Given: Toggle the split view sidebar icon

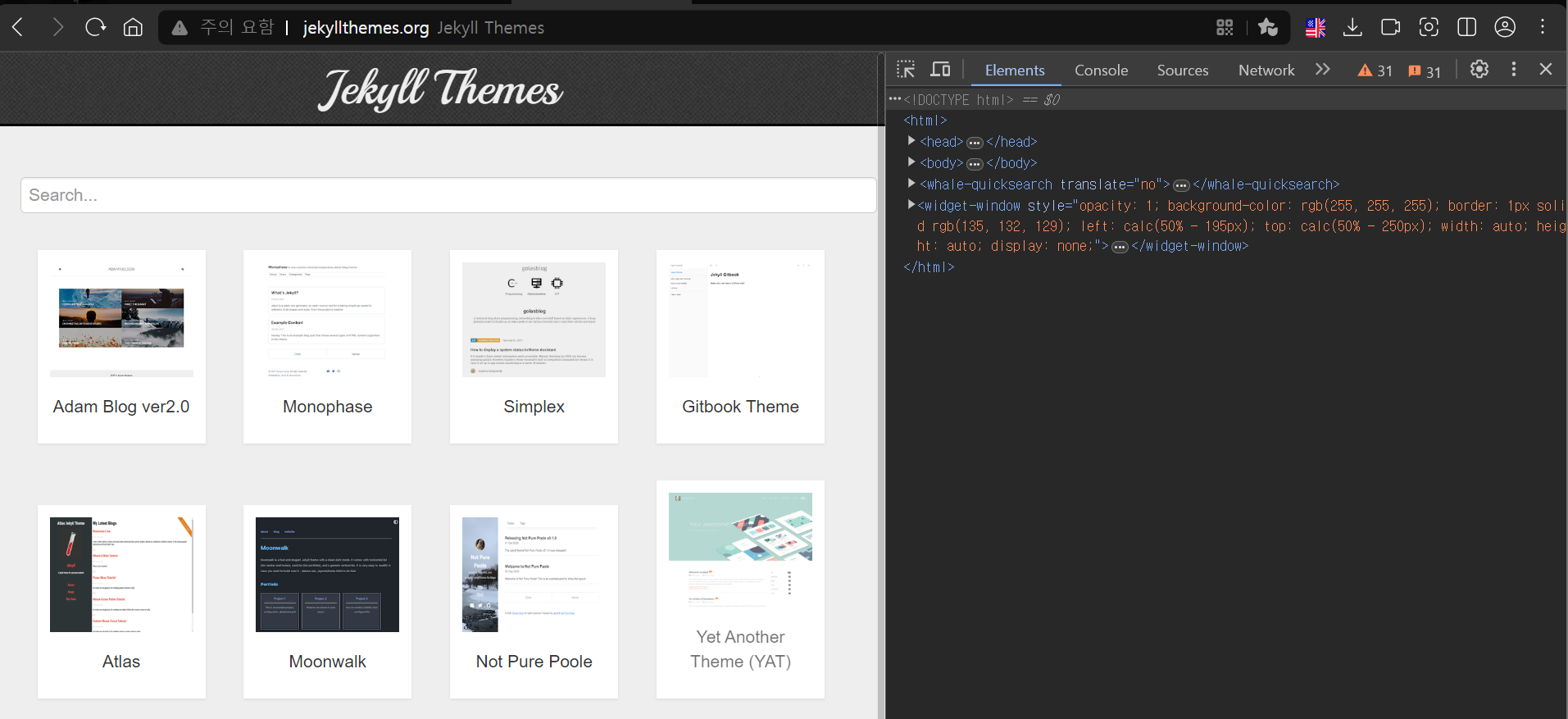Looking at the screenshot, I should tap(1467, 27).
